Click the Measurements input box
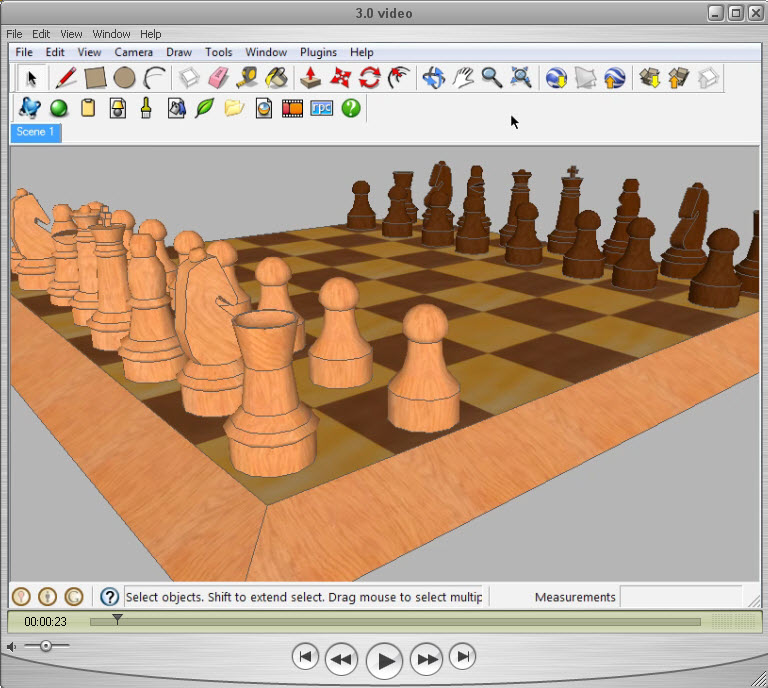The image size is (768, 688). [x=680, y=597]
